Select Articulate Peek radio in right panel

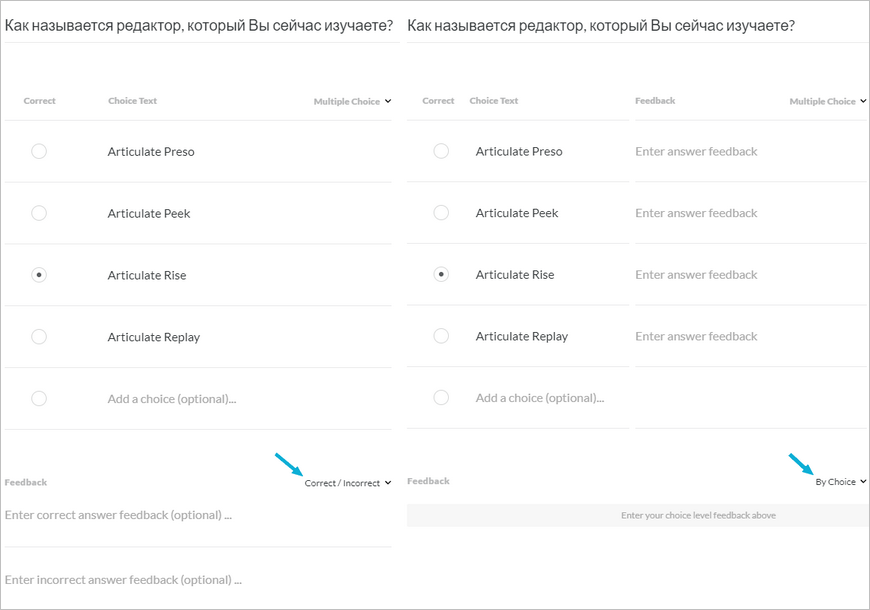coord(441,213)
